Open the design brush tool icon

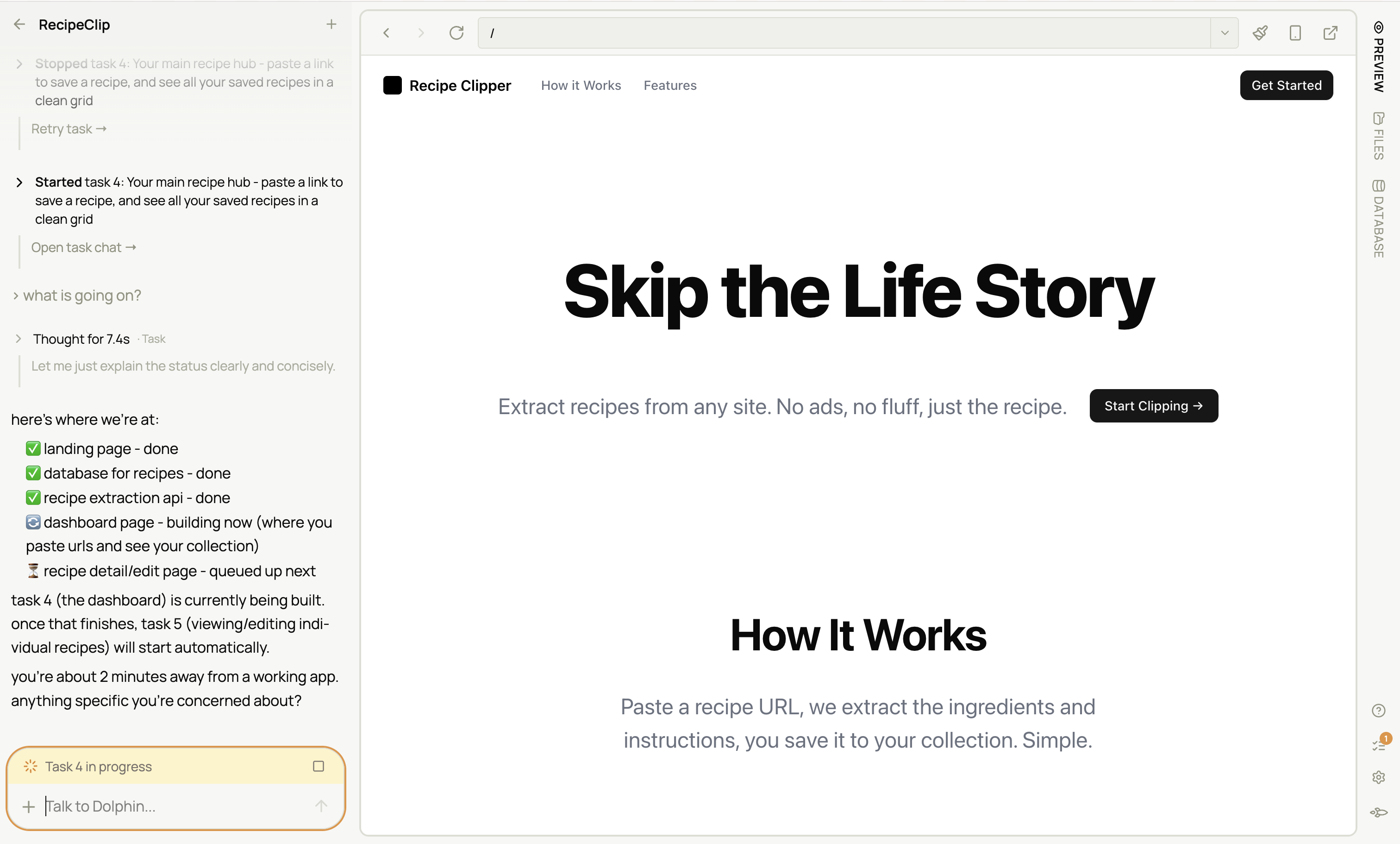coord(1260,33)
